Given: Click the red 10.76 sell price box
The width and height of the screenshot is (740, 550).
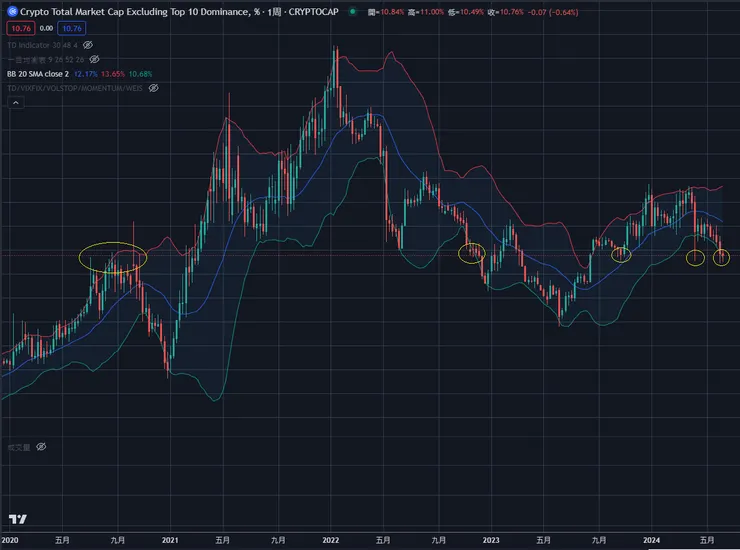Looking at the screenshot, I should 21,28.
